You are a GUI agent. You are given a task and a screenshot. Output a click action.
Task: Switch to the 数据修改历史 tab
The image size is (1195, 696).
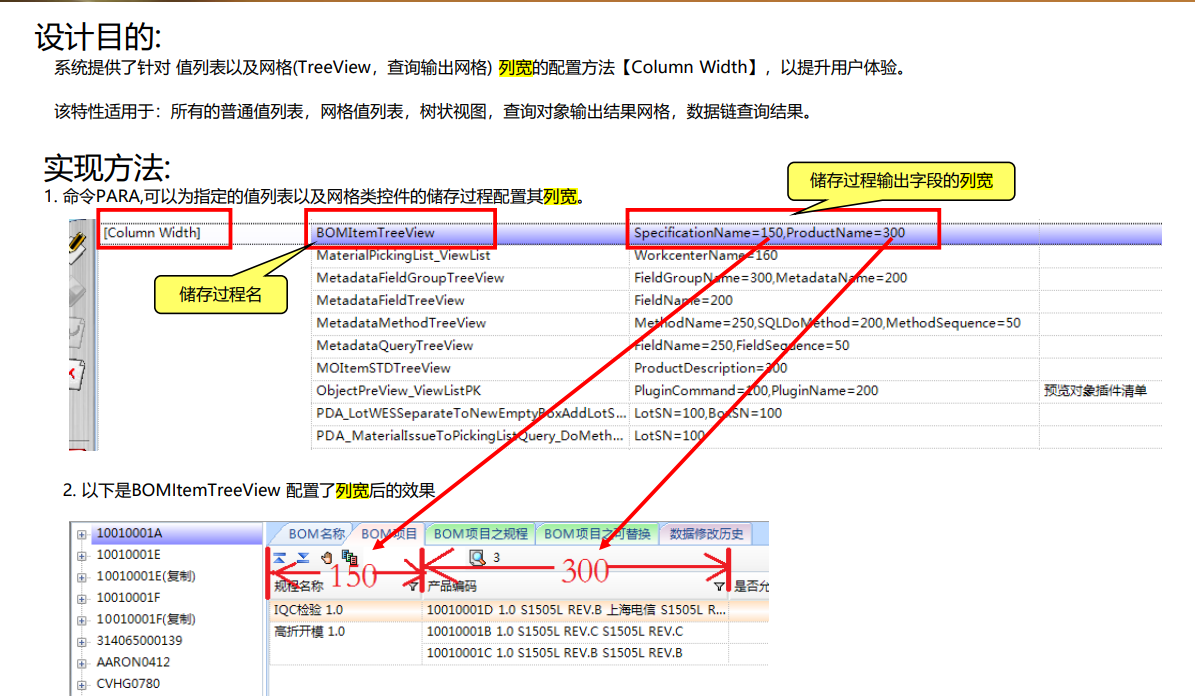pyautogui.click(x=707, y=534)
